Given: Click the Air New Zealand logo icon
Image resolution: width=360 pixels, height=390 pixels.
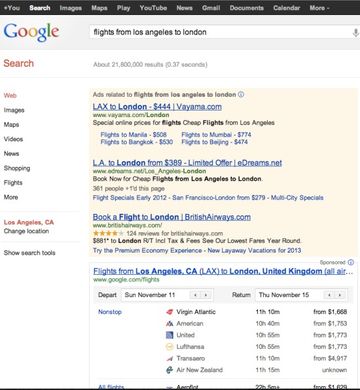Looking at the screenshot, I should (170, 370).
